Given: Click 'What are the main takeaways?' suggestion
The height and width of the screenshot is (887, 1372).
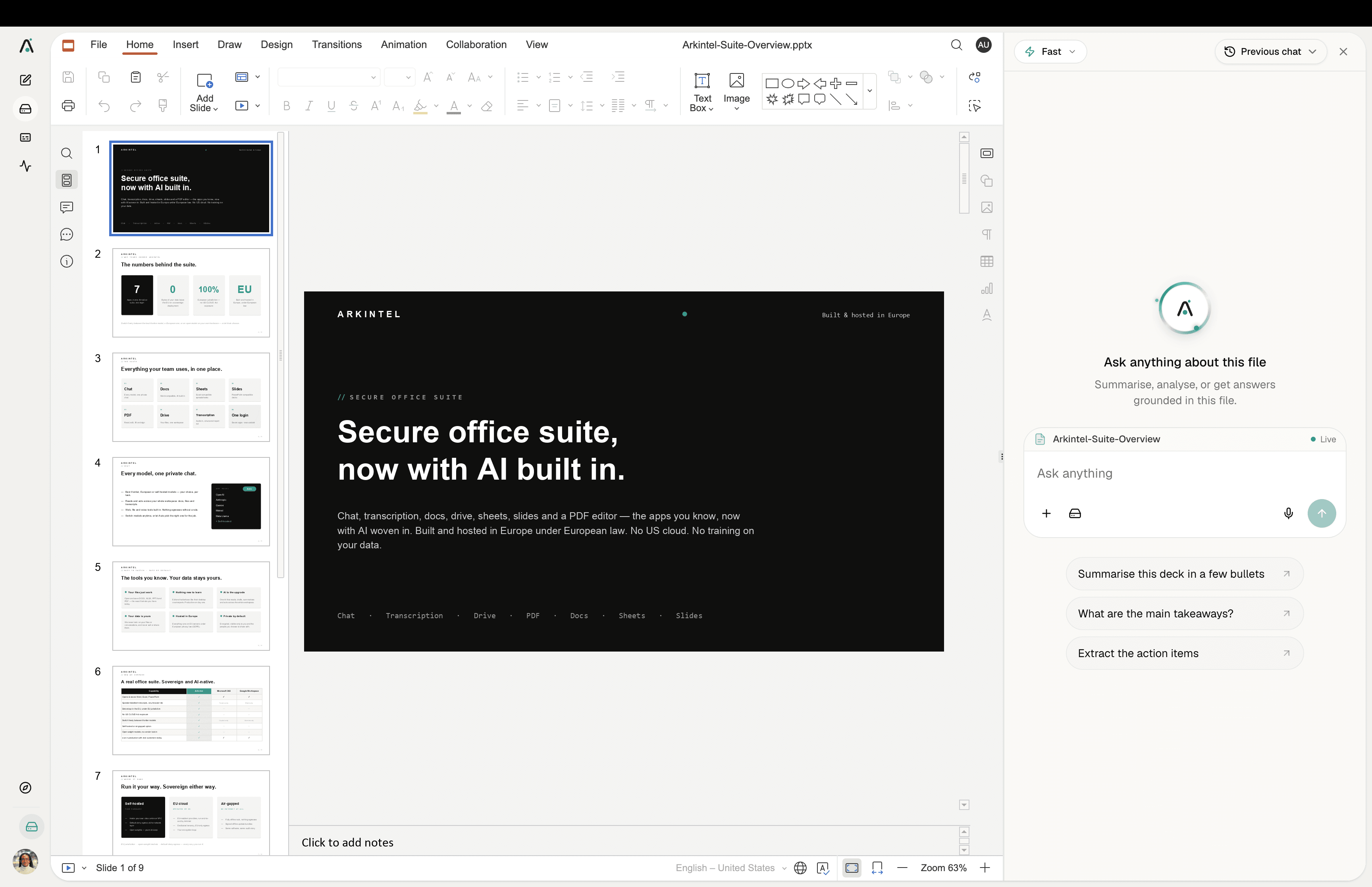Looking at the screenshot, I should 1184,614.
